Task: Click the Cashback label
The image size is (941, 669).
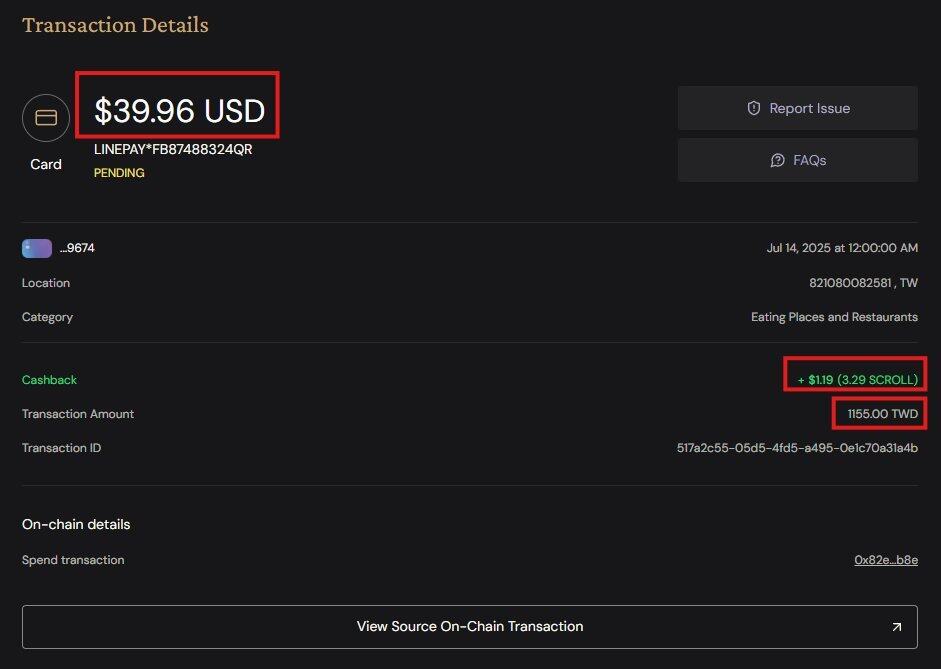Action: (x=49, y=380)
